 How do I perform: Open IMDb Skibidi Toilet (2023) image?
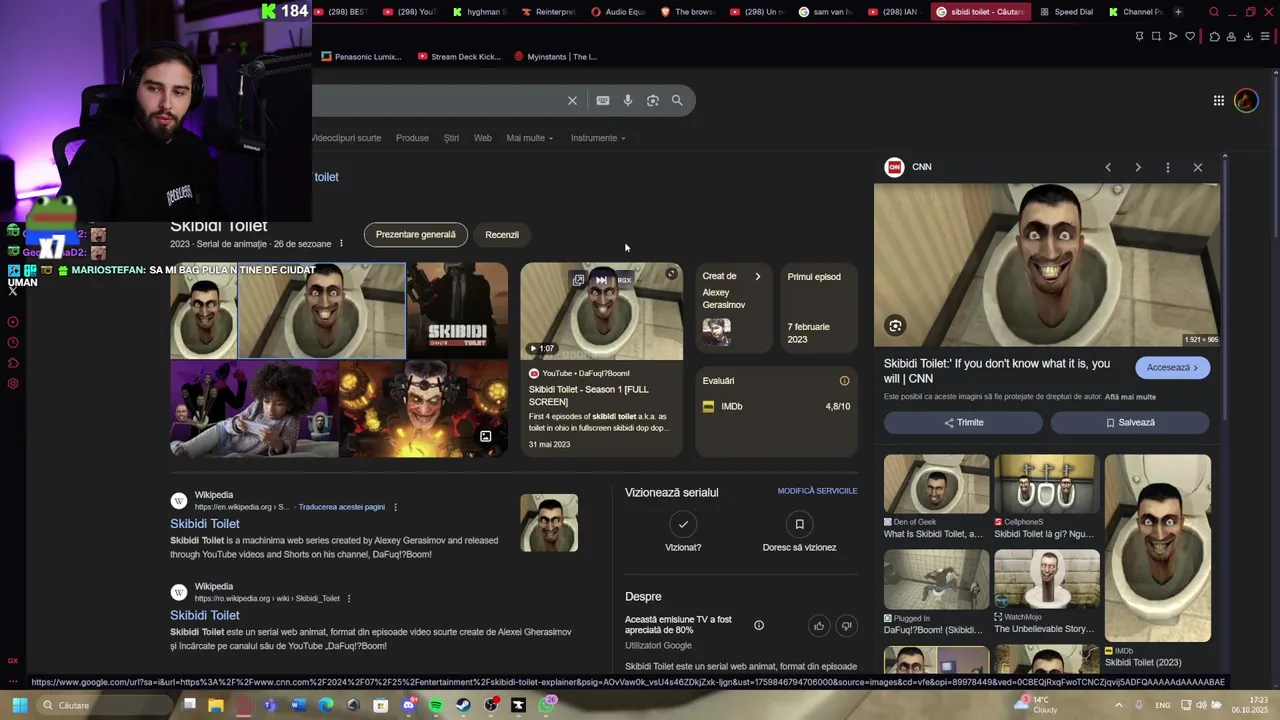tap(1158, 548)
